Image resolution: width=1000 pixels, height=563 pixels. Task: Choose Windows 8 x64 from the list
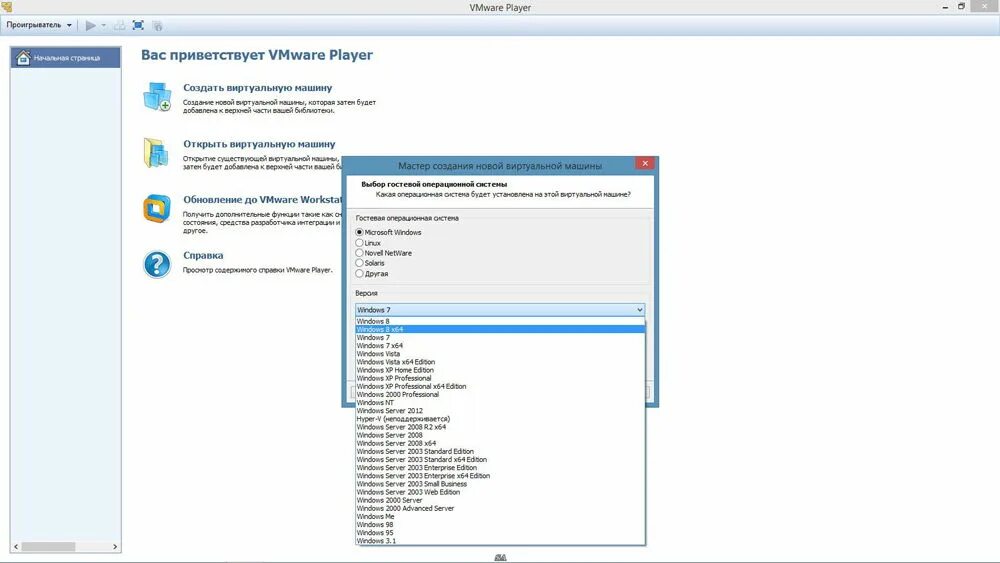[500, 330]
